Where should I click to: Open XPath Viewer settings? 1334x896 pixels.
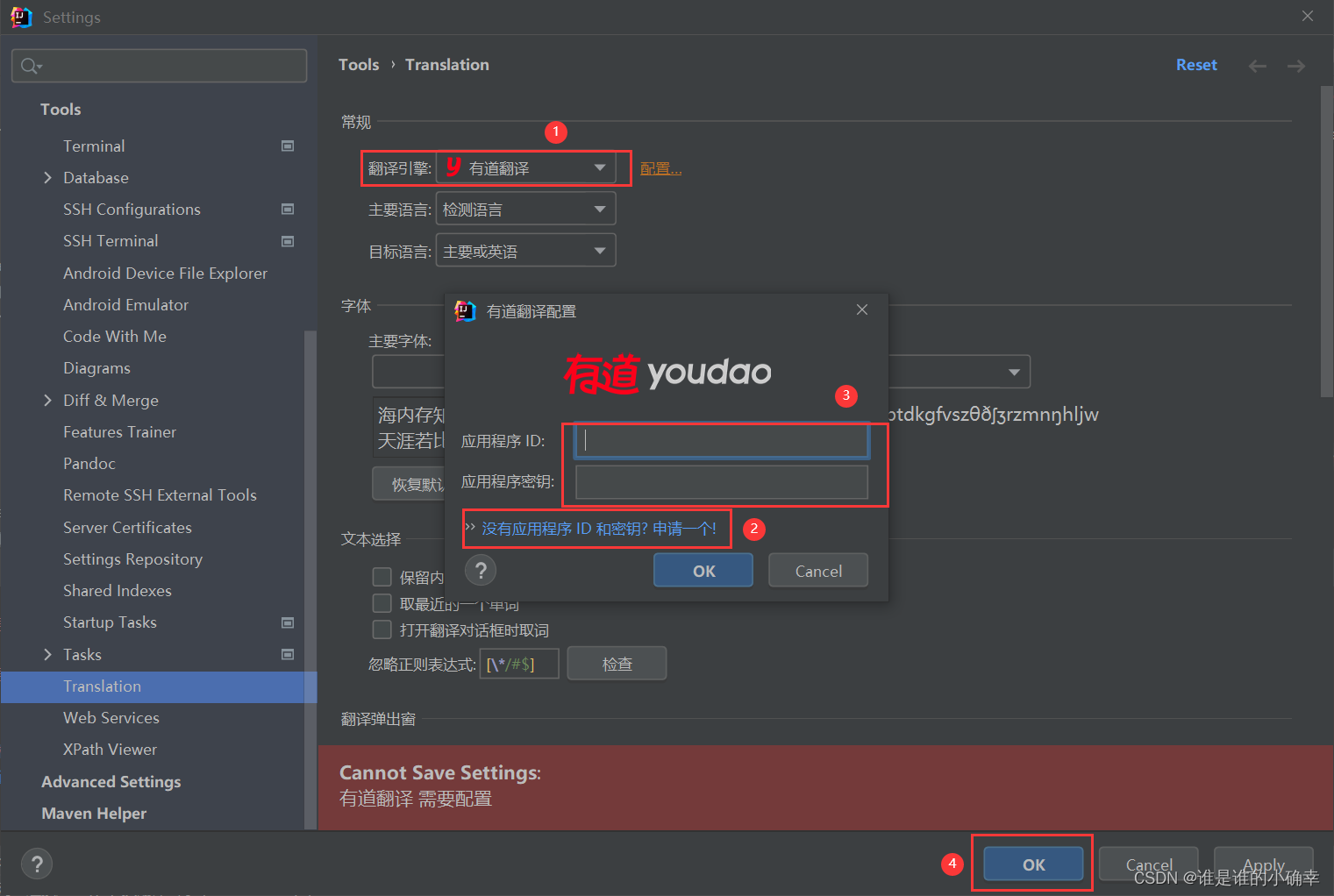point(110,750)
